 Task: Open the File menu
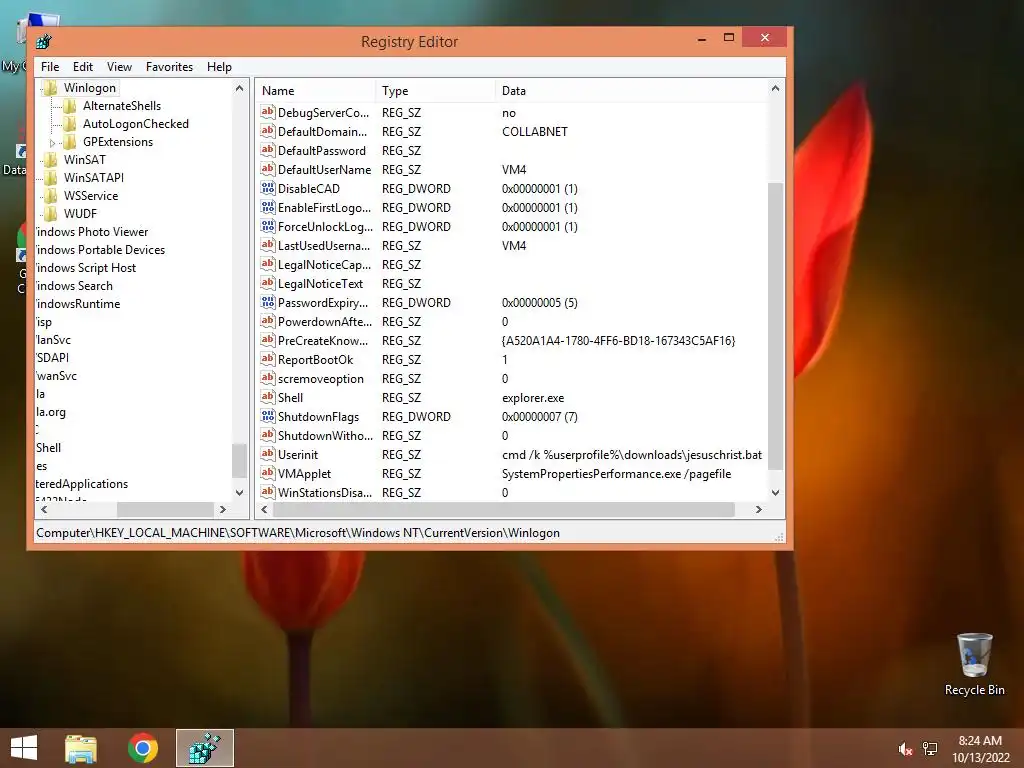[x=50, y=67]
